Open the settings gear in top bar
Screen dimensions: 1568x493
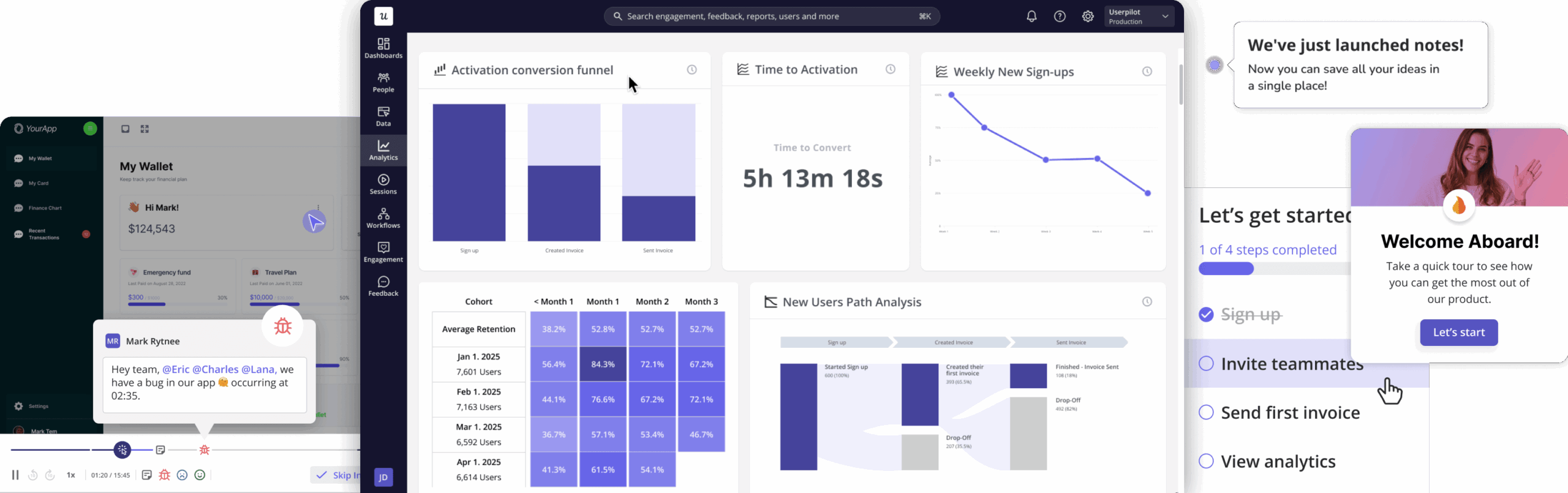(1088, 17)
